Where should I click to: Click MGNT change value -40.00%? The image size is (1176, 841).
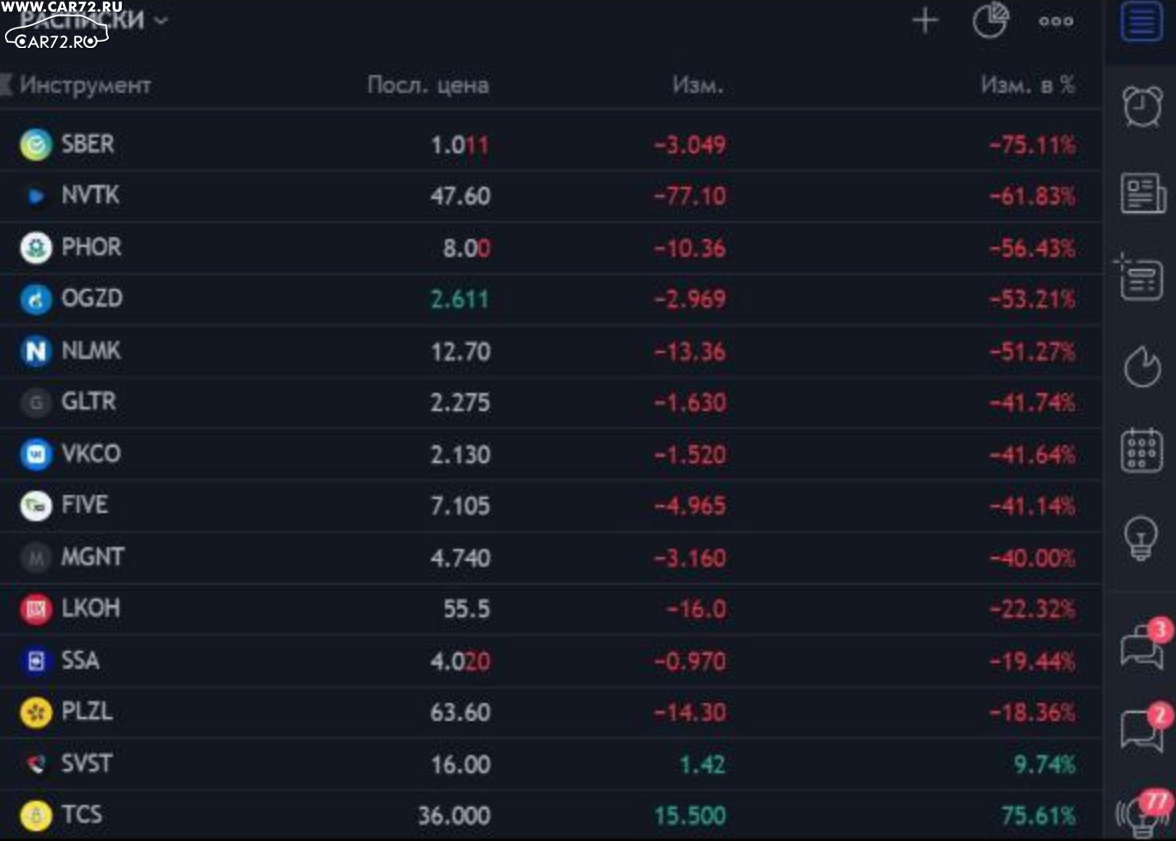(x=1032, y=558)
